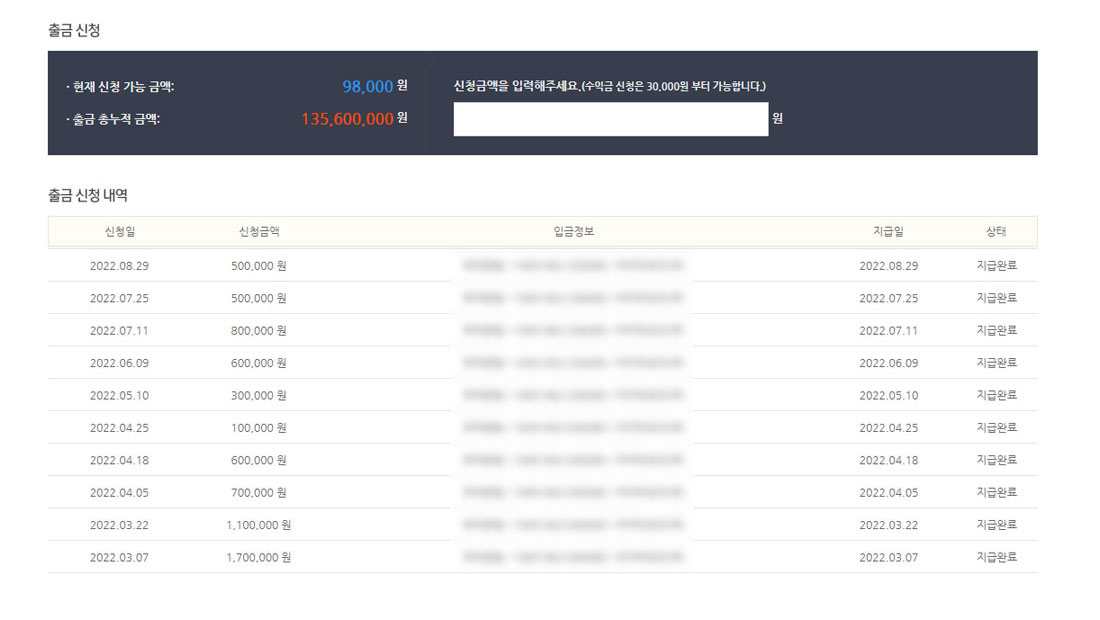Click the withdrawal amount input field
The height and width of the screenshot is (620, 1100).
click(610, 119)
